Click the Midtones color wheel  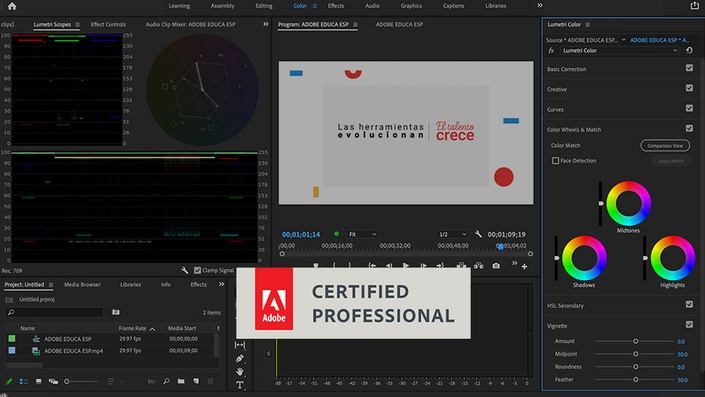628,203
